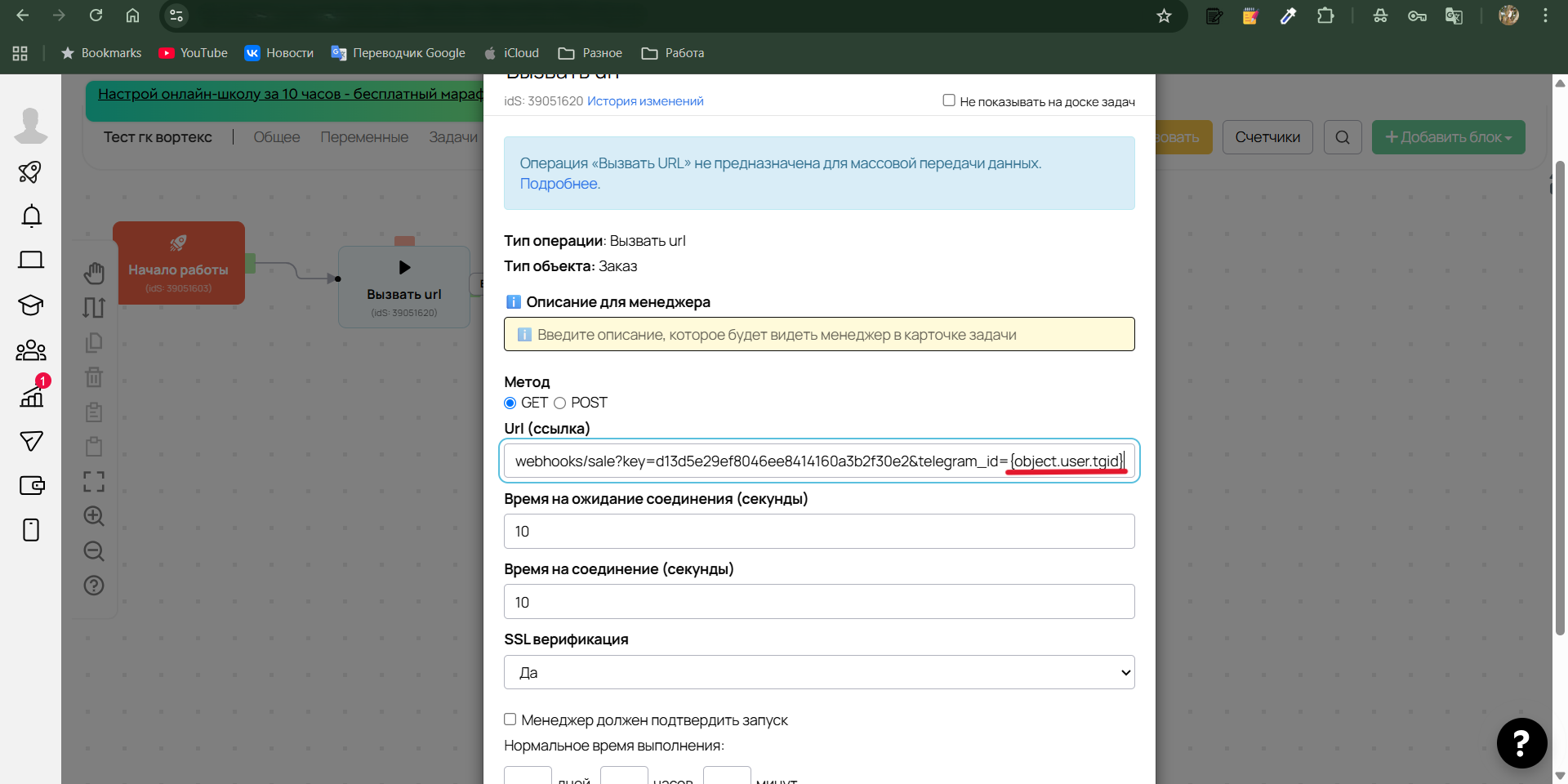Select the POST method radio button
Image resolution: width=1568 pixels, height=784 pixels.
pyautogui.click(x=560, y=403)
